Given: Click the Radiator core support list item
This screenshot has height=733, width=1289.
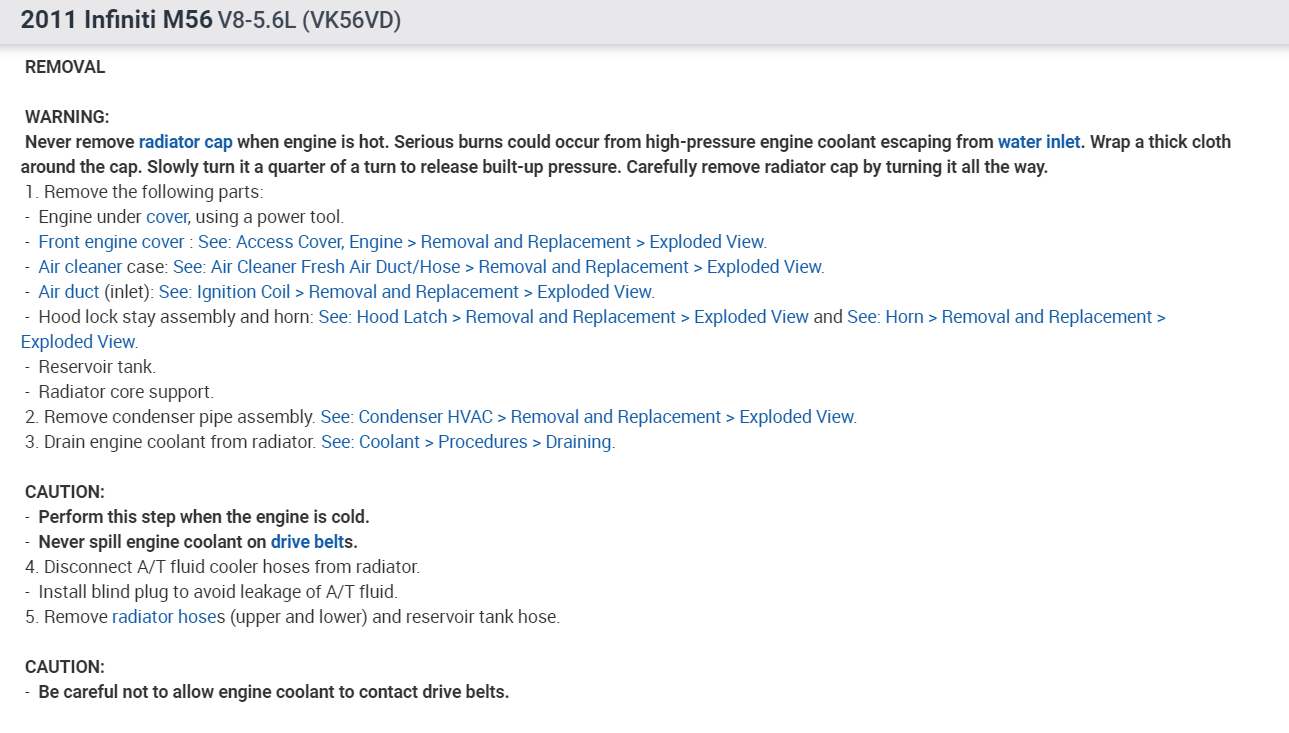Looking at the screenshot, I should click(x=126, y=392).
